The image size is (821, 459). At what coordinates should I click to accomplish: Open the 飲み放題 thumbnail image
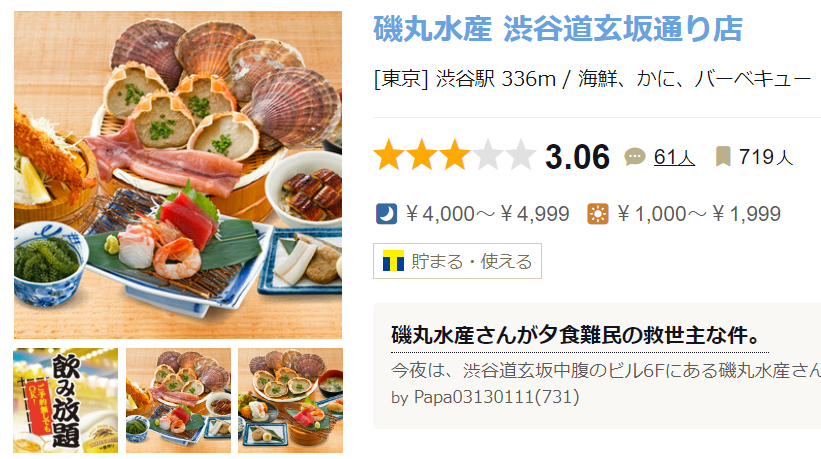click(65, 400)
